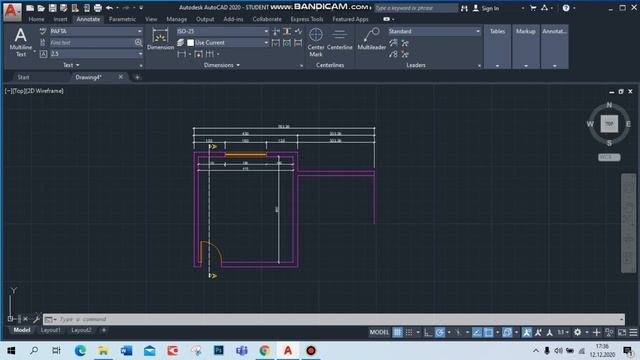This screenshot has width=640, height=360.
Task: Open the Use Current dimension layer dropdown
Action: pos(228,42)
